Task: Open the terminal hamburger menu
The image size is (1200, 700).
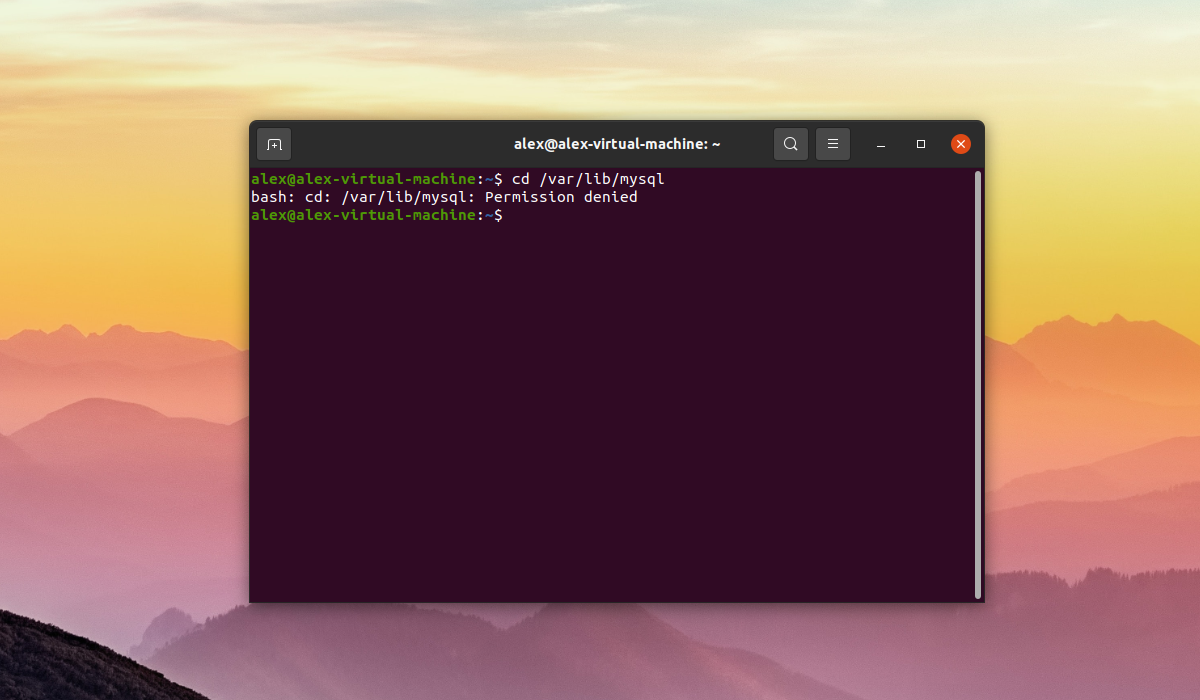Action: 833,144
